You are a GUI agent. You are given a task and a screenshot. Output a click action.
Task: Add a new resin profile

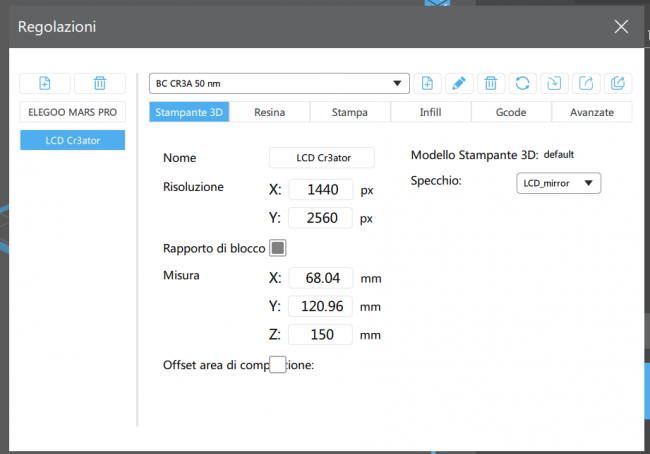[x=428, y=83]
